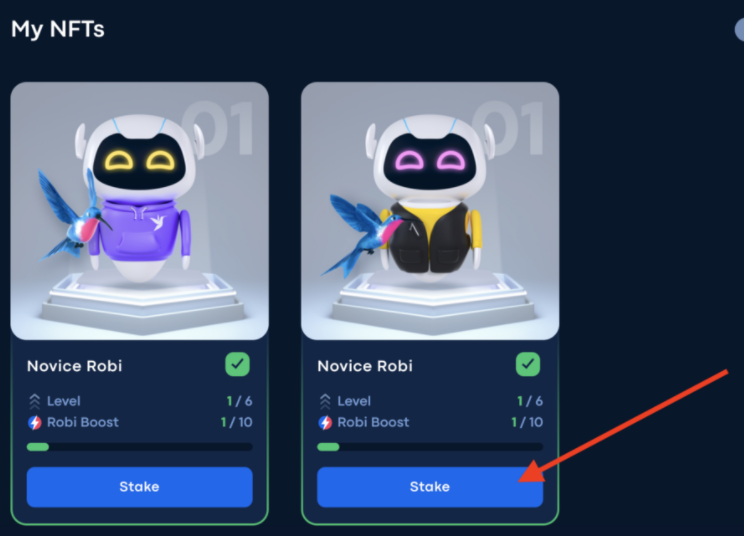Open the purple hoodie Robi NFT image

pyautogui.click(x=140, y=211)
